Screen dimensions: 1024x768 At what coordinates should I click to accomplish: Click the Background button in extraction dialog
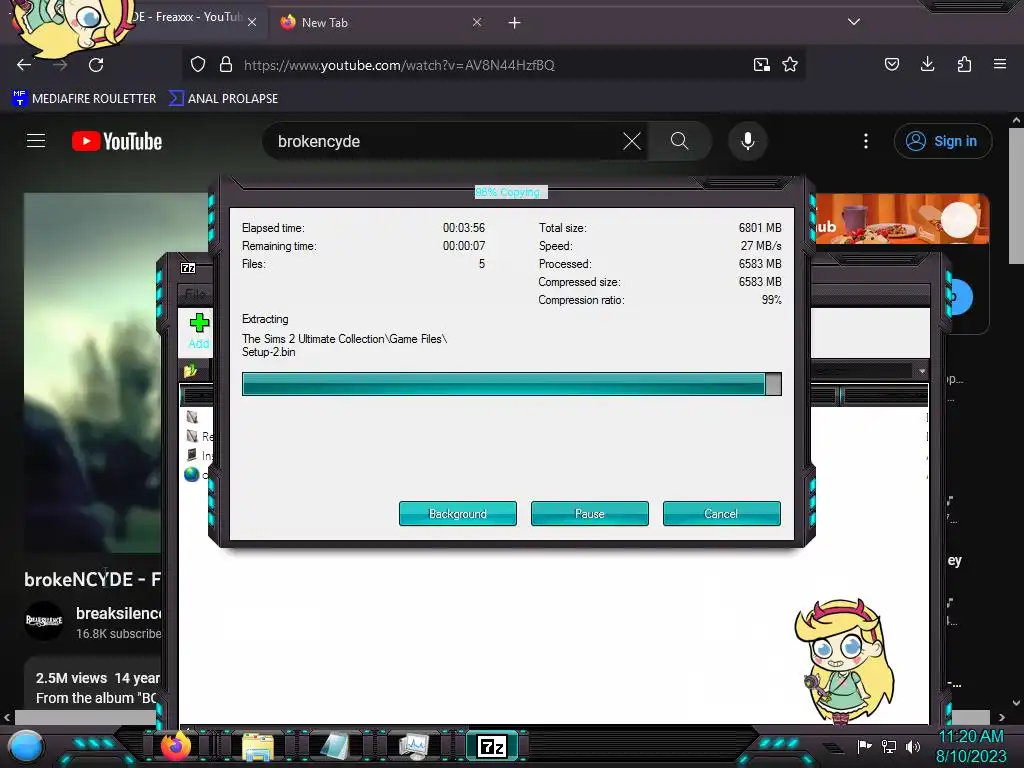[x=458, y=513]
